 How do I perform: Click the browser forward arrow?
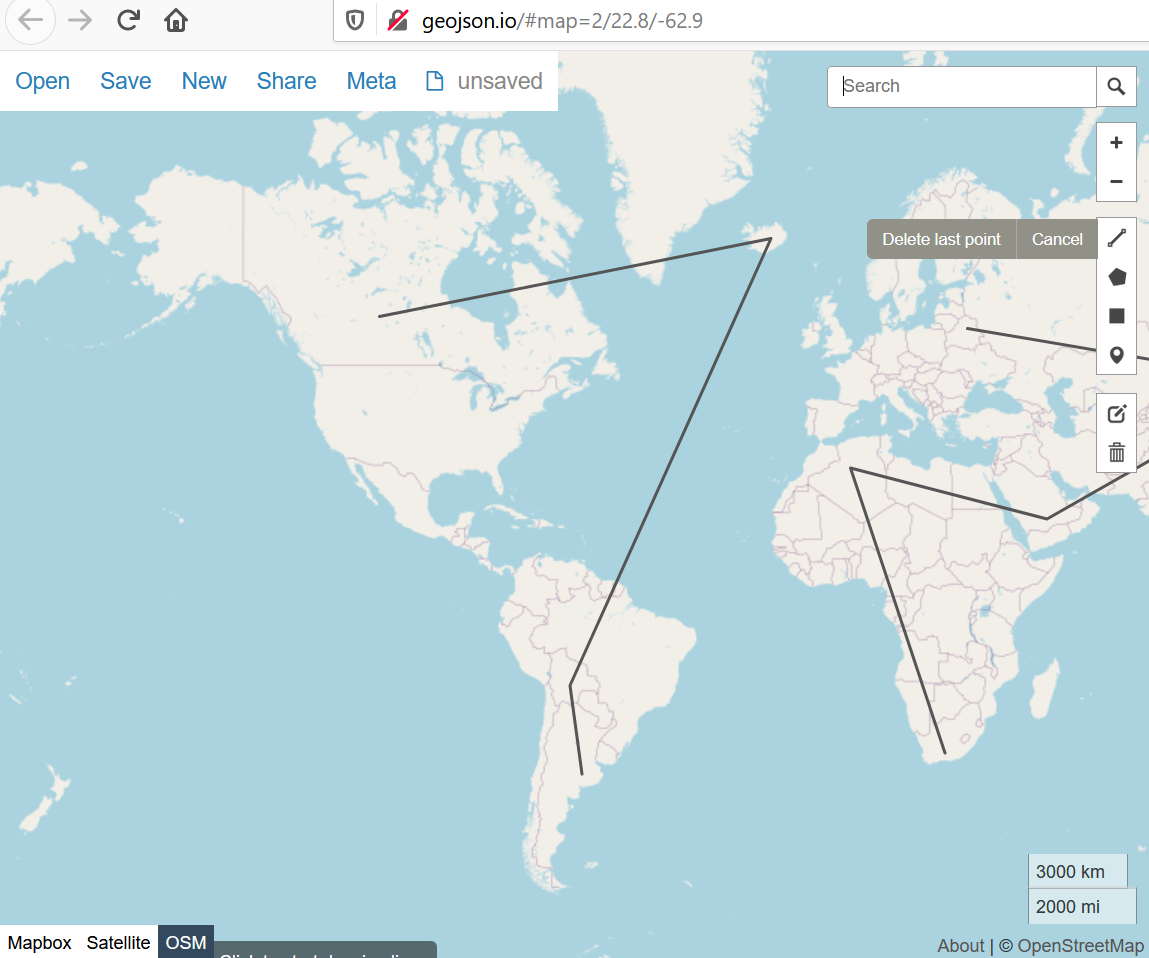tap(80, 20)
